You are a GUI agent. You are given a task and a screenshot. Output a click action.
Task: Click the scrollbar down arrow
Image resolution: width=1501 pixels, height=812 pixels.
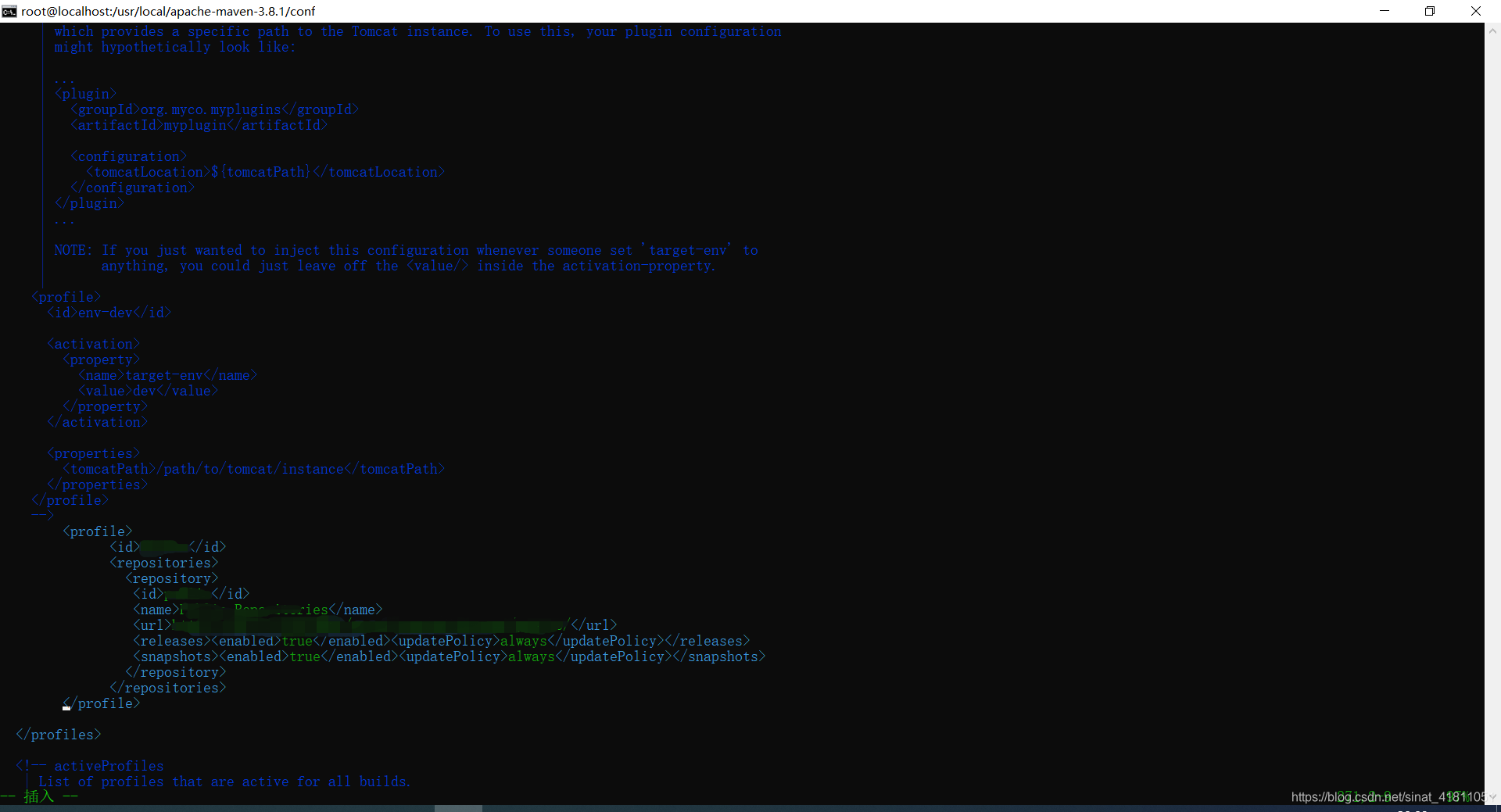coord(1492,796)
